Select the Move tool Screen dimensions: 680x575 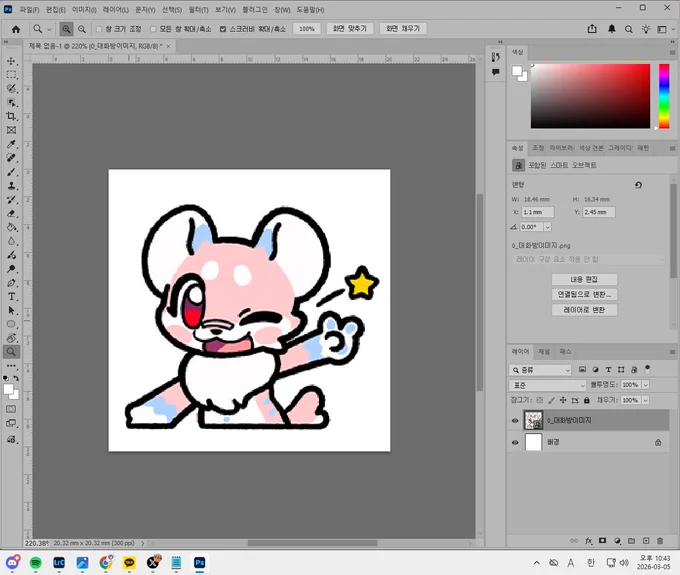pyautogui.click(x=11, y=61)
